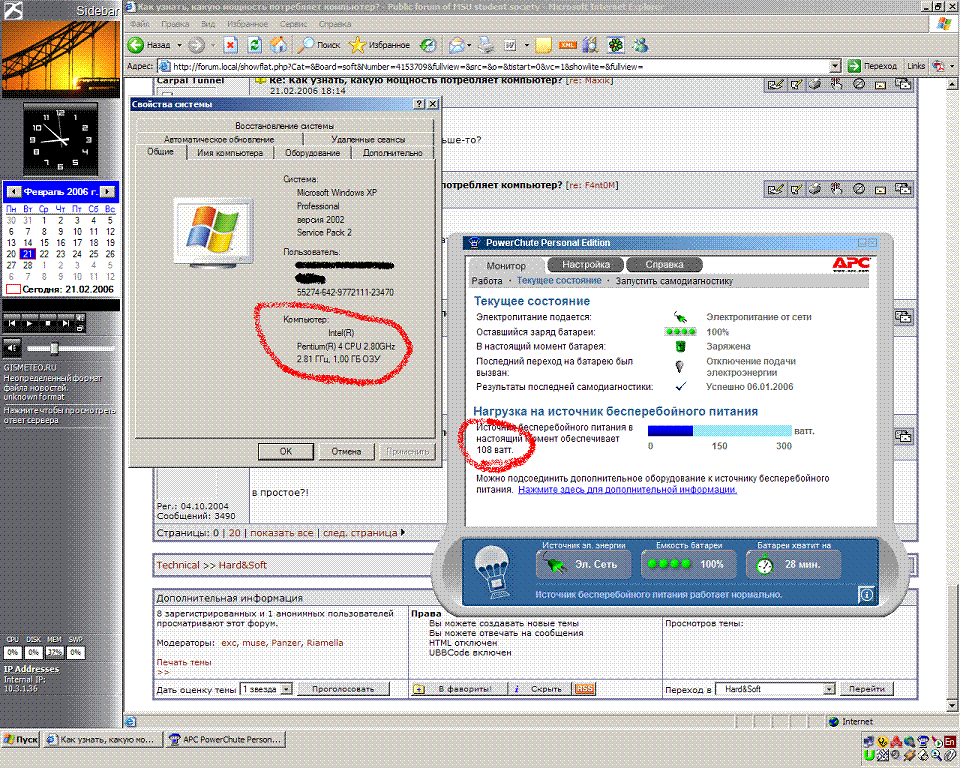Click the crossed-circle icon in the [re: F4nt0M] post

point(859,189)
